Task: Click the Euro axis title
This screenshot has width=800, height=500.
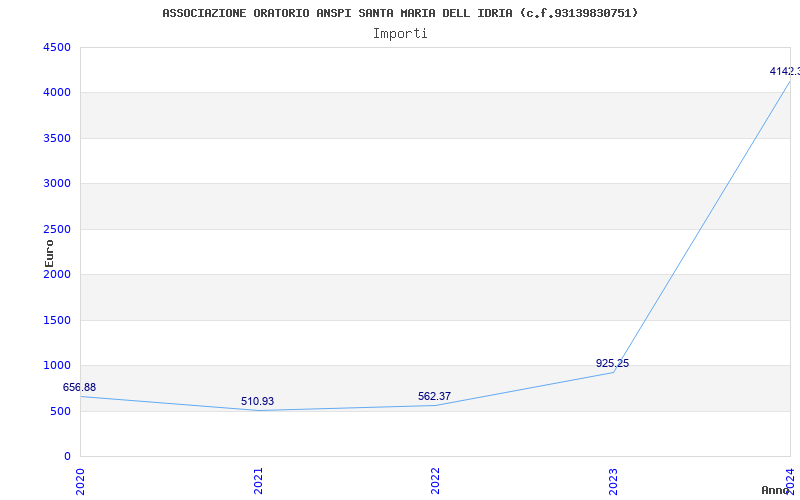Action: 49,253
